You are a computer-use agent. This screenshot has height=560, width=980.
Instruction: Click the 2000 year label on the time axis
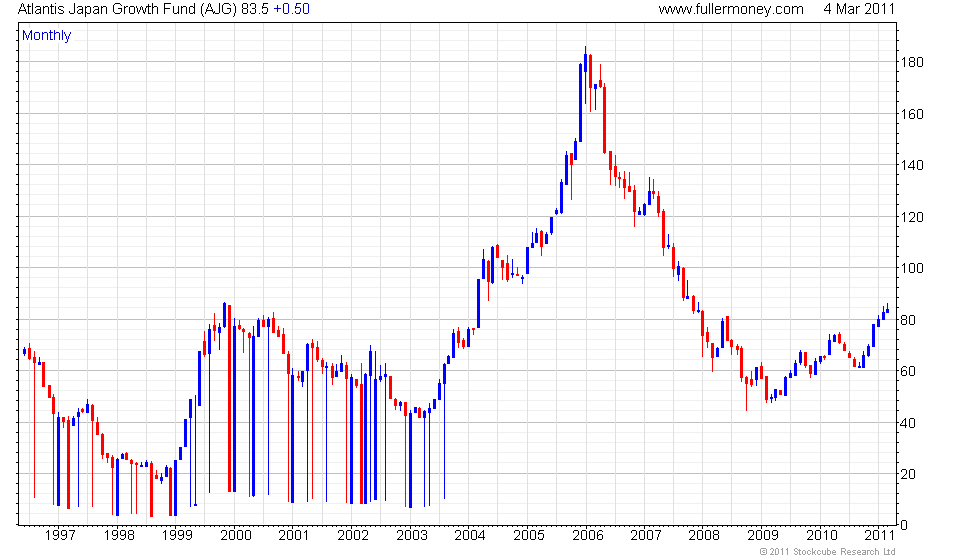click(x=236, y=536)
